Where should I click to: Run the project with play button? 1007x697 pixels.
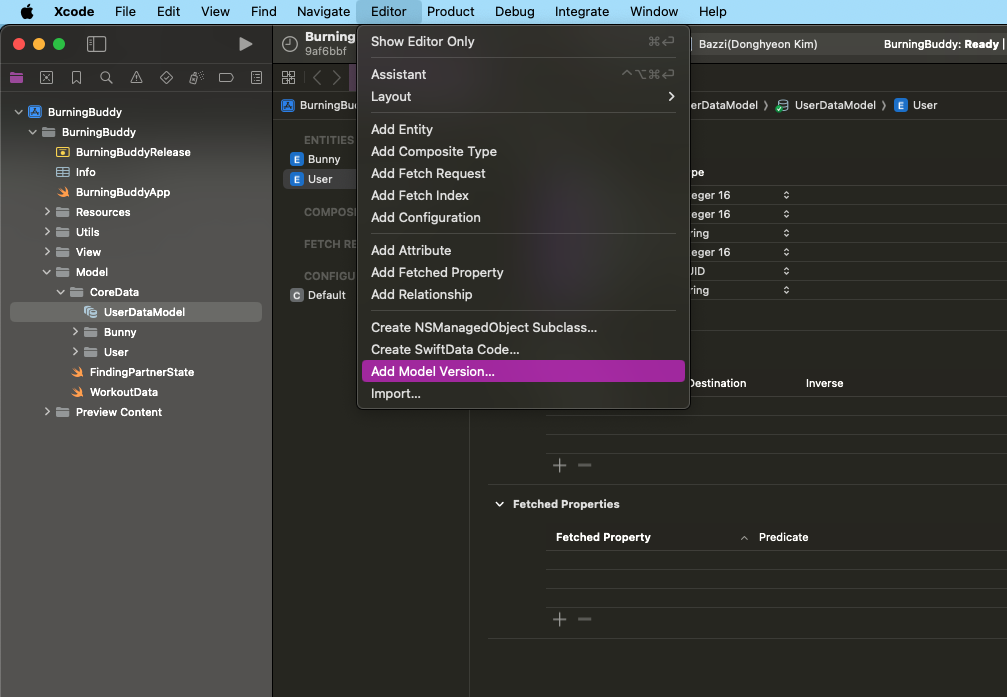point(245,44)
